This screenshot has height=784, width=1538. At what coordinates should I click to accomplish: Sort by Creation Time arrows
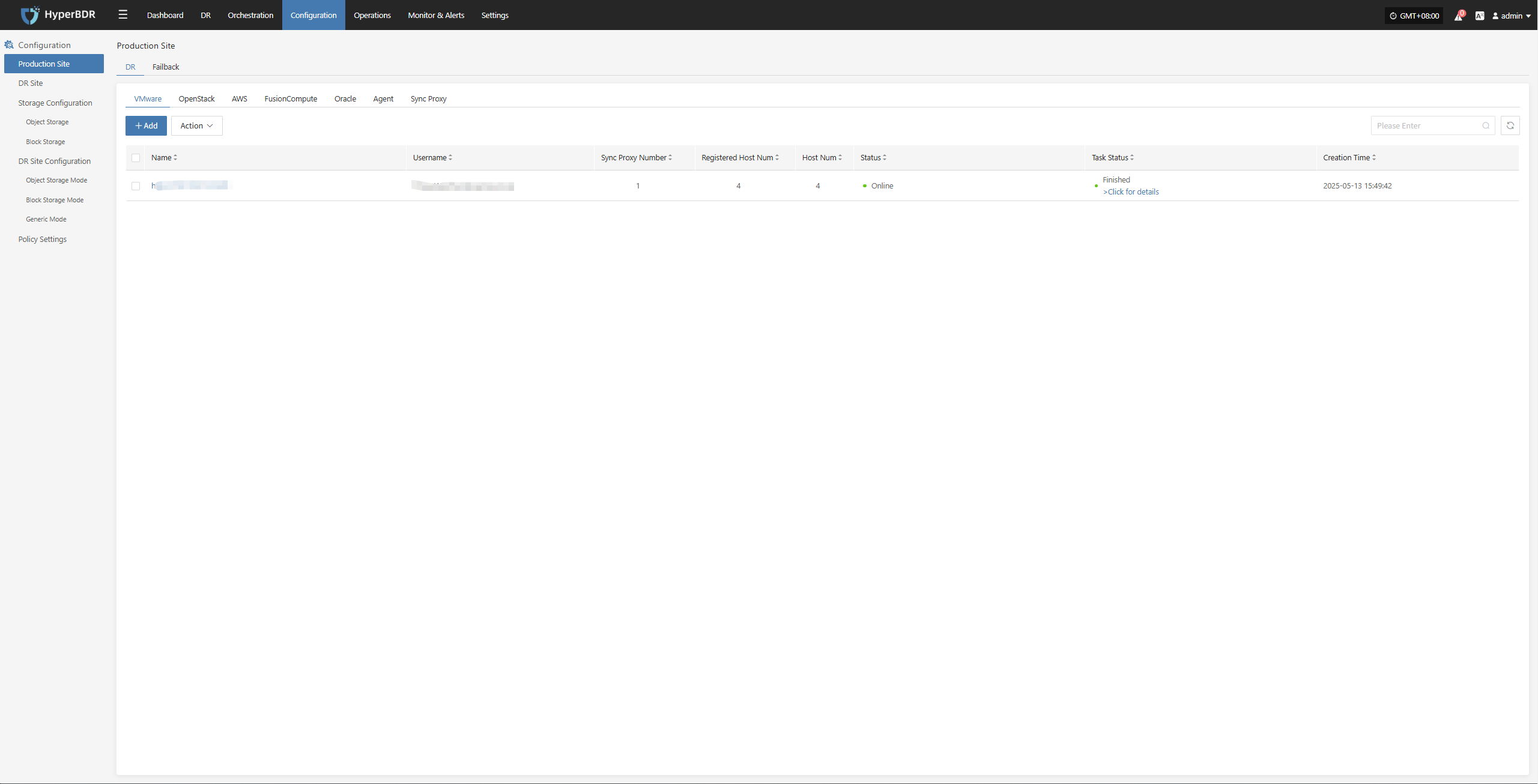coord(1374,157)
